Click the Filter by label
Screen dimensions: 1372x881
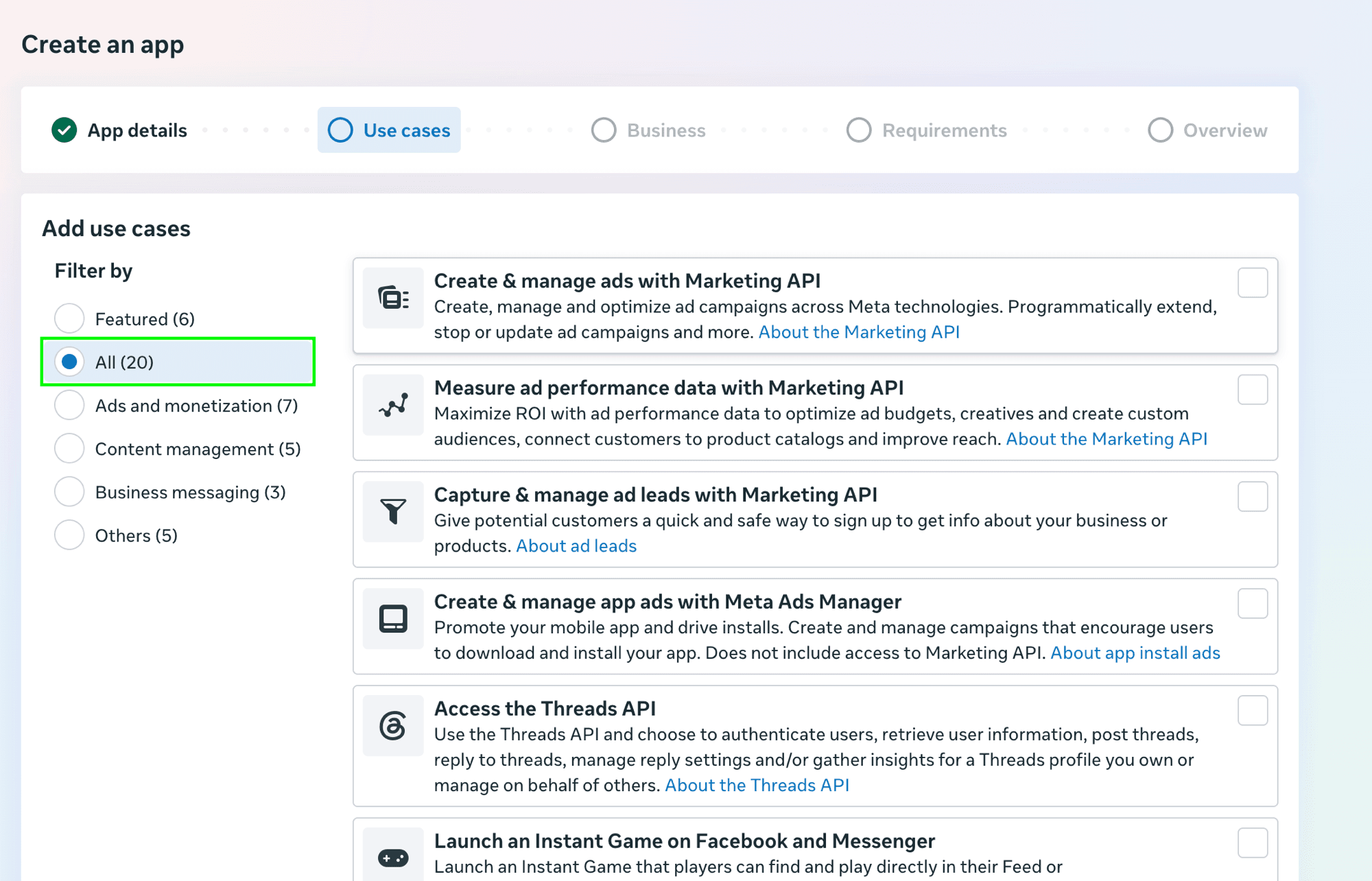93,271
